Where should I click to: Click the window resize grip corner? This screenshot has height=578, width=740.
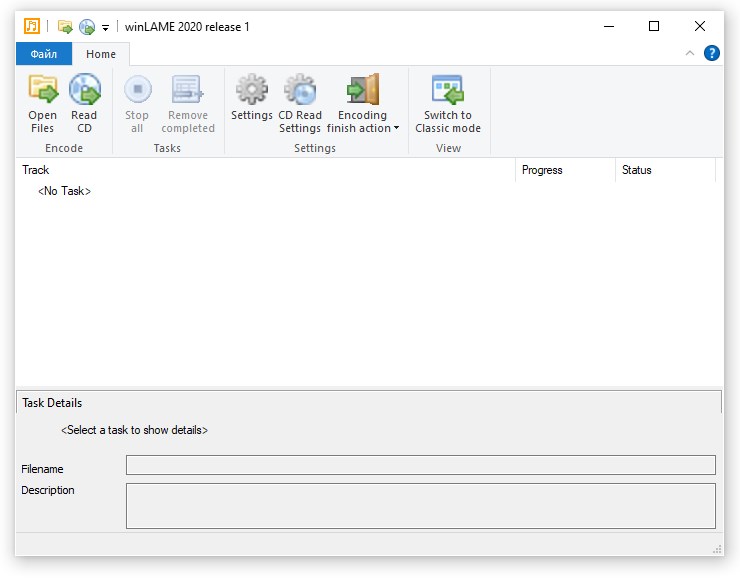pos(717,549)
